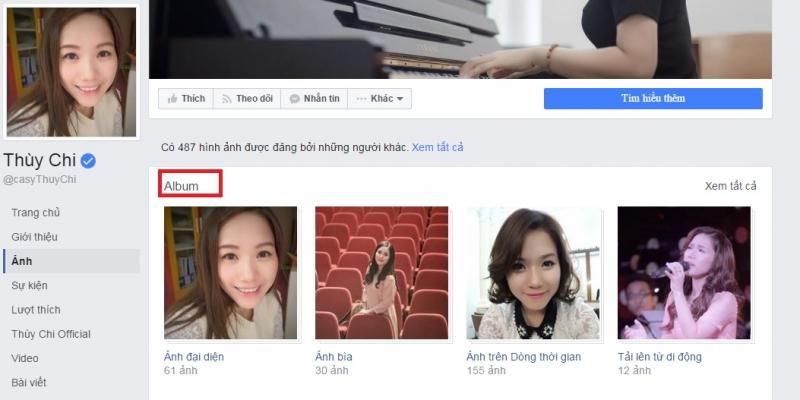Screen dimensions: 800x400
Task: Open Trang chủ in the sidebar
Action: coord(36,213)
